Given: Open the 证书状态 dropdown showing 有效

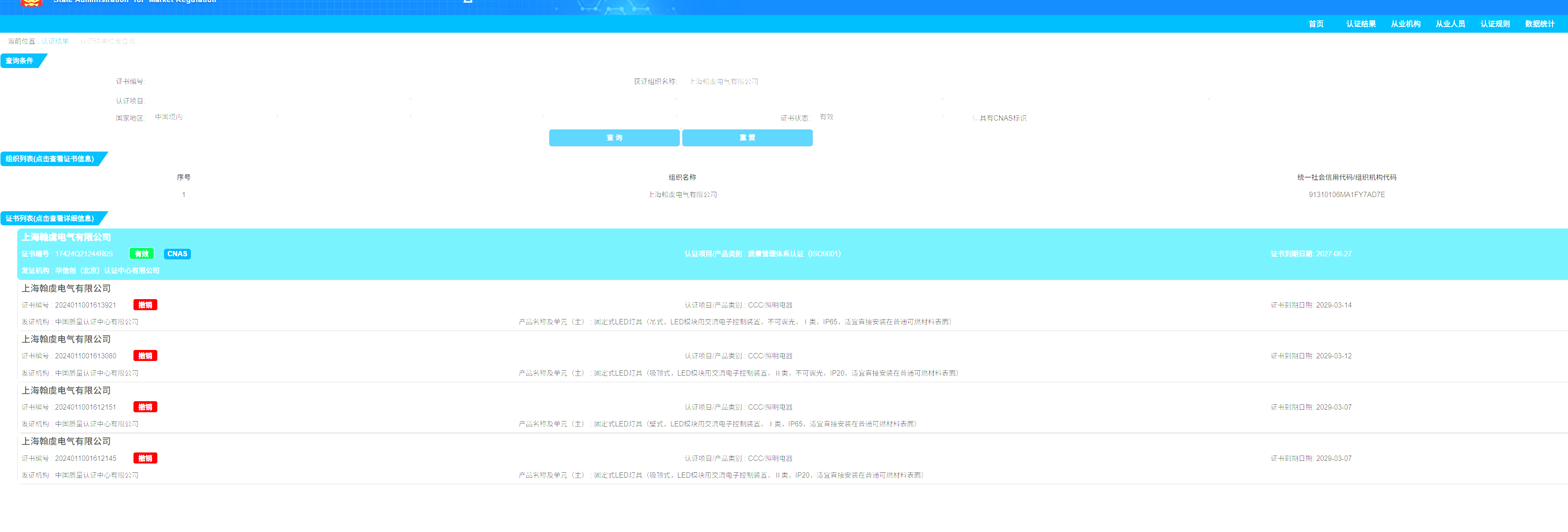Looking at the screenshot, I should point(876,117).
